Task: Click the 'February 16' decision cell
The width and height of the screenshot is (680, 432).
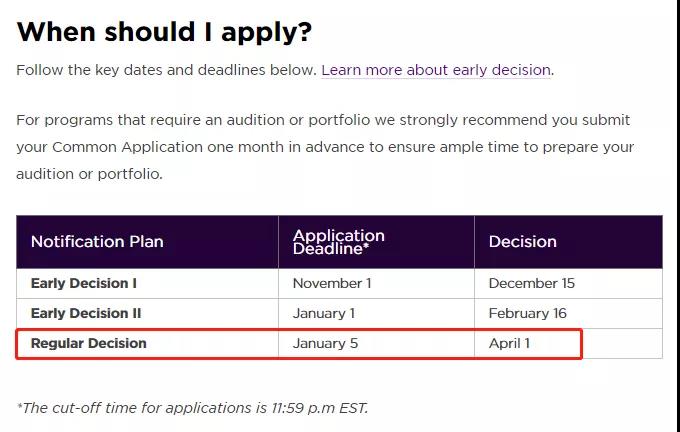Action: coord(528,313)
